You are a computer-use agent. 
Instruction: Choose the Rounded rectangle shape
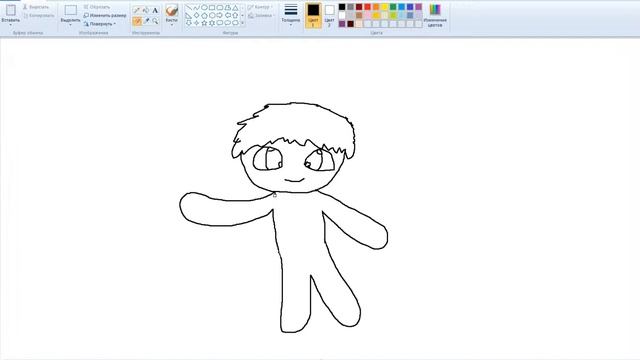coord(220,8)
